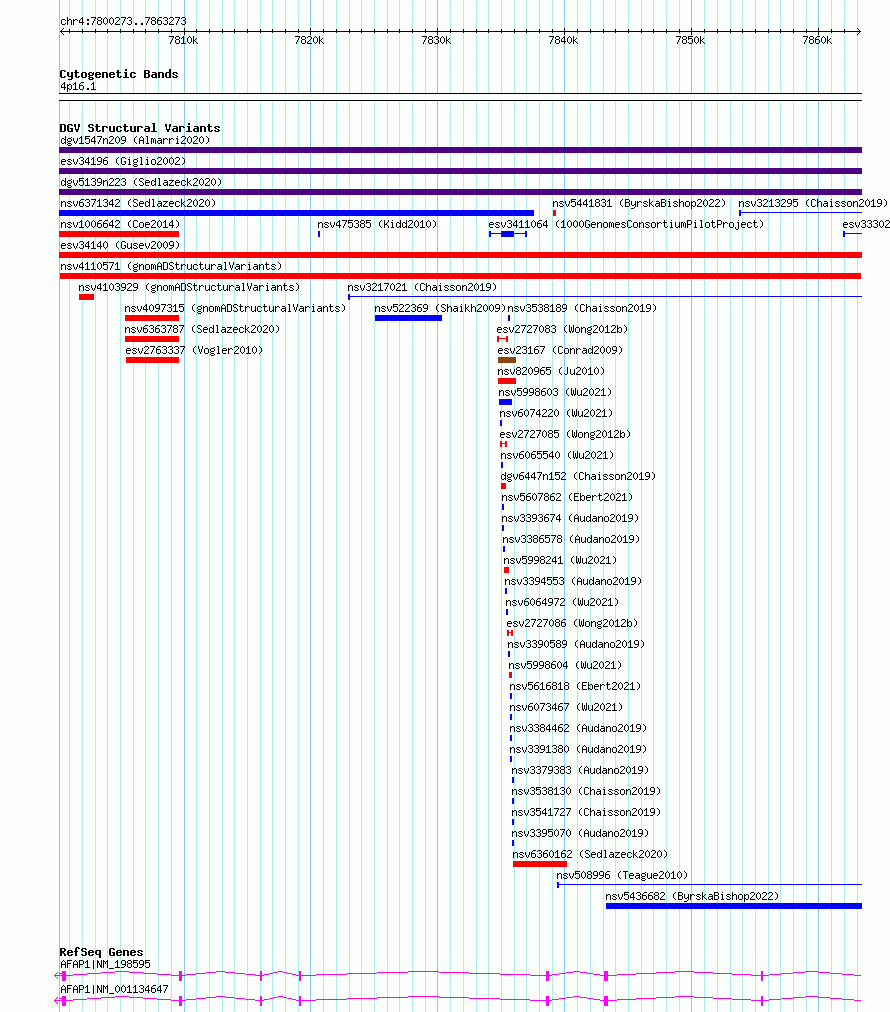Click the Cytogenetic Bands track title
This screenshot has width=890, height=1012.
click(x=119, y=74)
